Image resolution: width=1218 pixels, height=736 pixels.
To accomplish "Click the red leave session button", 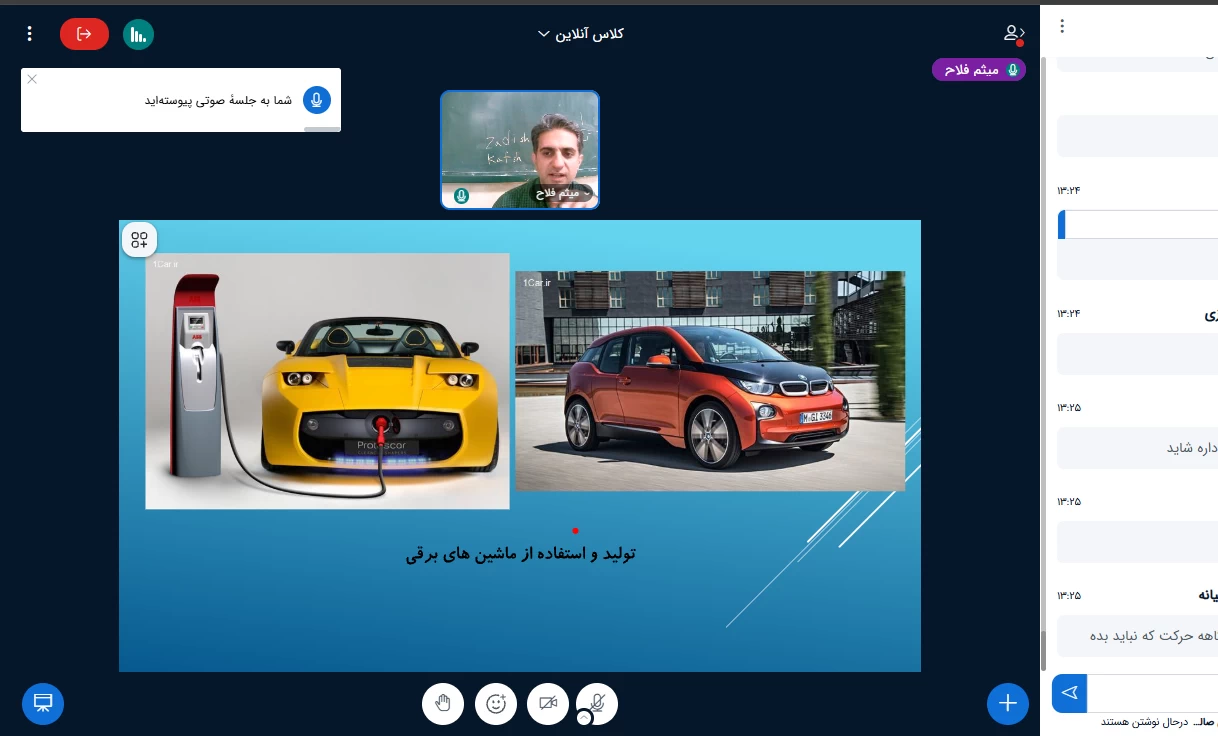I will coord(84,34).
